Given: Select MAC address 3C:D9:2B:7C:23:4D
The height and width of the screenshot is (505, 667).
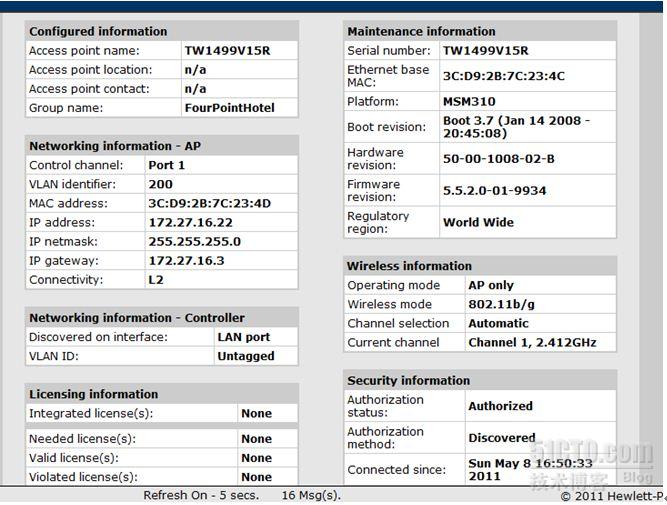Looking at the screenshot, I should [209, 203].
